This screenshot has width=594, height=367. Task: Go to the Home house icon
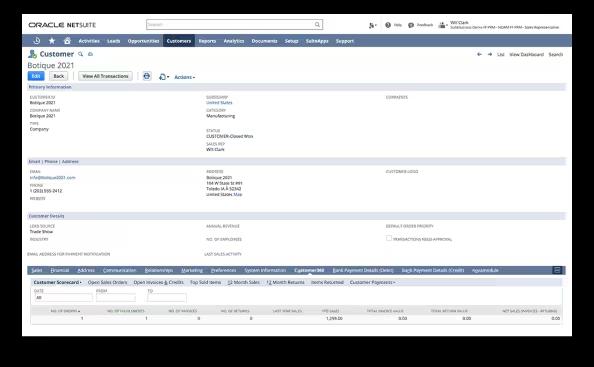tap(67, 41)
